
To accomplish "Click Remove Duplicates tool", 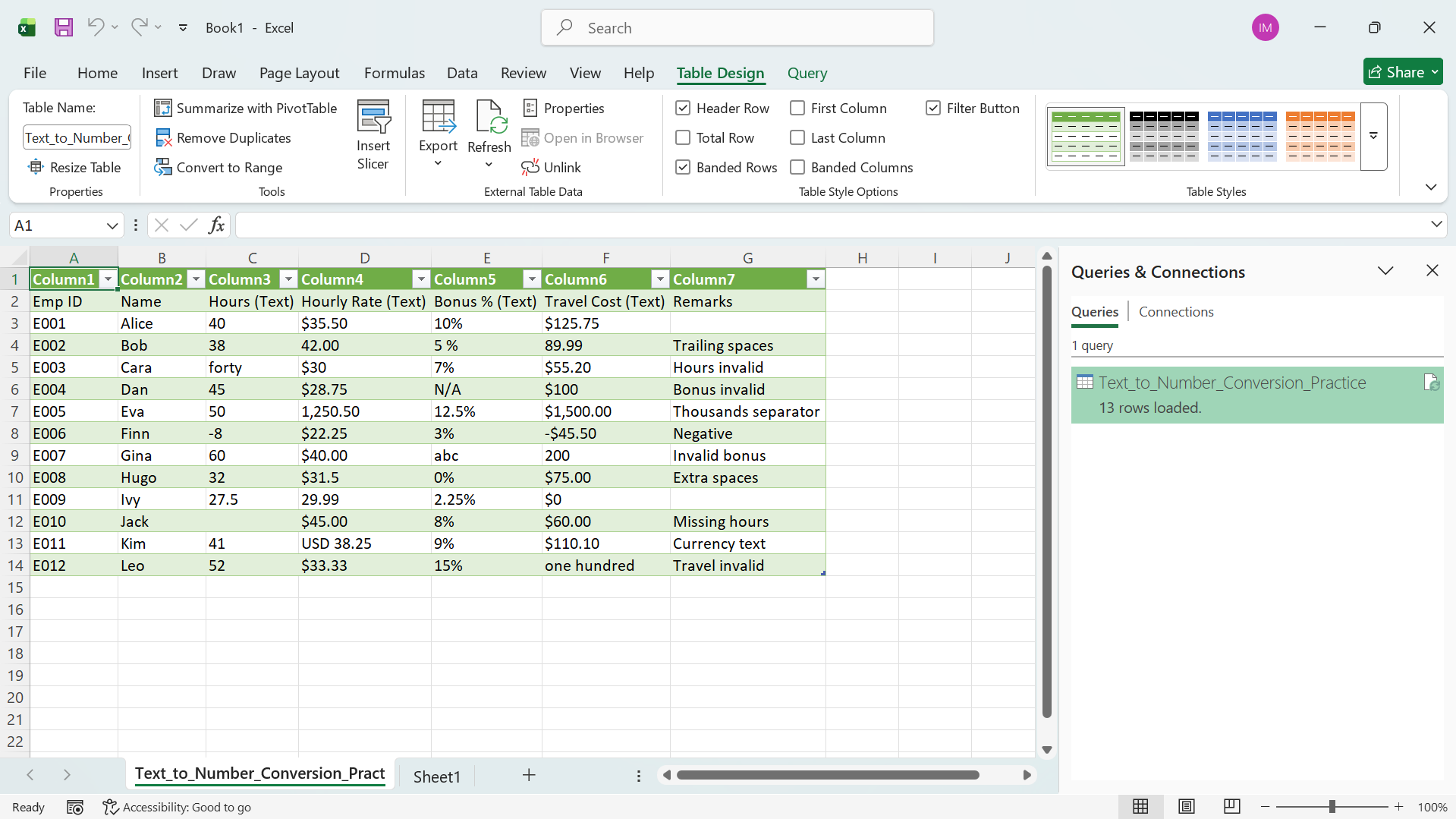I will click(x=222, y=138).
